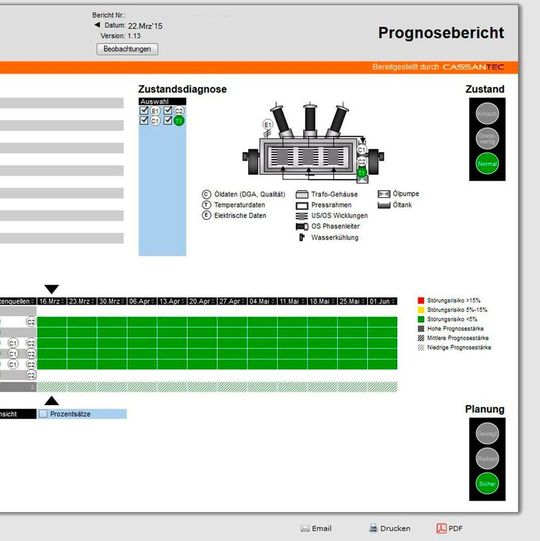Click the Öltank legend icon
Image resolution: width=540 pixels, height=541 pixels.
[384, 205]
